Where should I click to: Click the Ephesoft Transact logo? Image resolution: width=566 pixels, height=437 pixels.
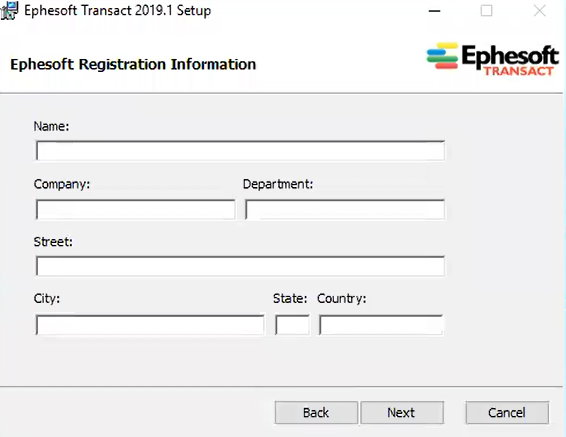coord(493,59)
